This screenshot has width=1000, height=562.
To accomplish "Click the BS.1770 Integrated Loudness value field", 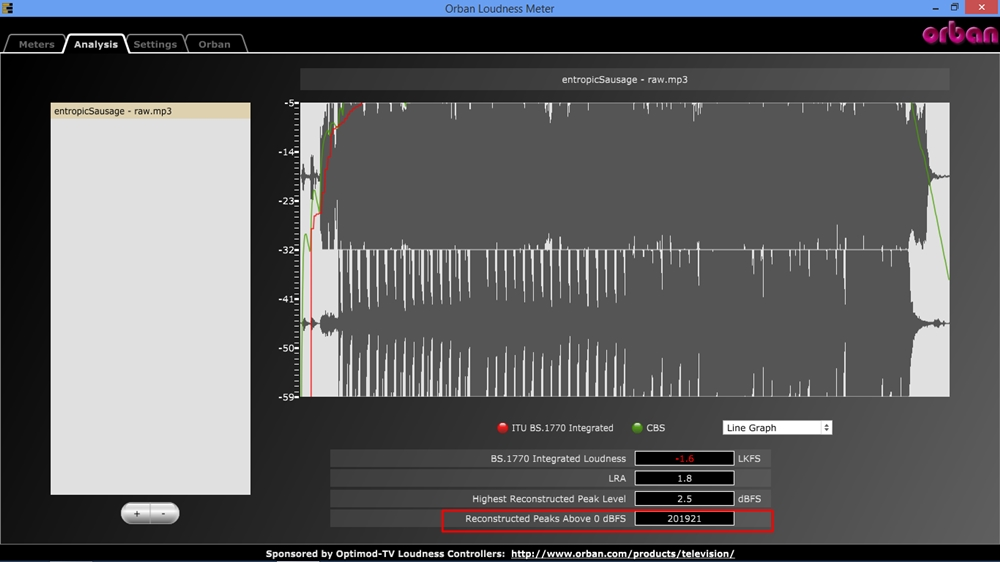I will coord(684,459).
